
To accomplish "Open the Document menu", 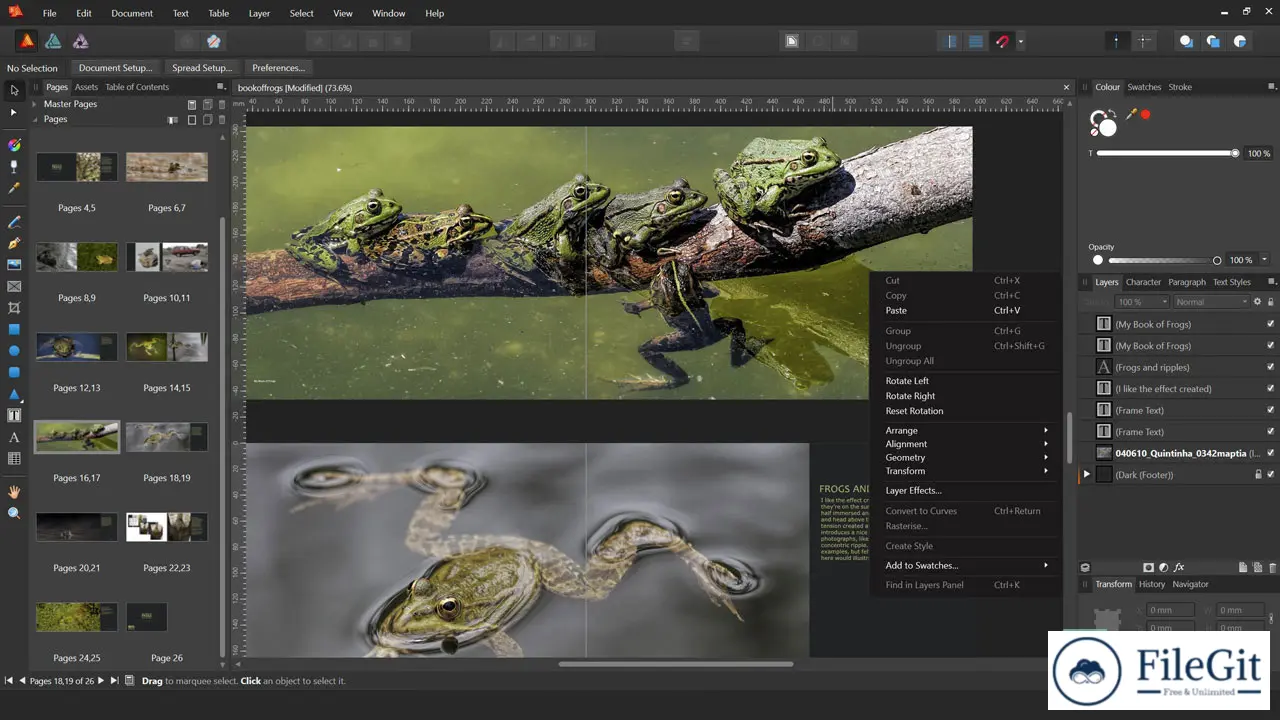I will 132,13.
